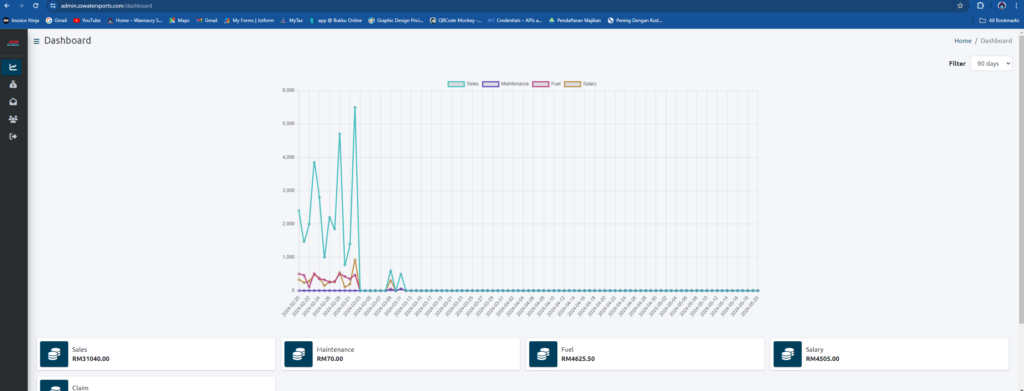Click the Home breadcrumb link
The height and width of the screenshot is (391, 1024).
[963, 40]
